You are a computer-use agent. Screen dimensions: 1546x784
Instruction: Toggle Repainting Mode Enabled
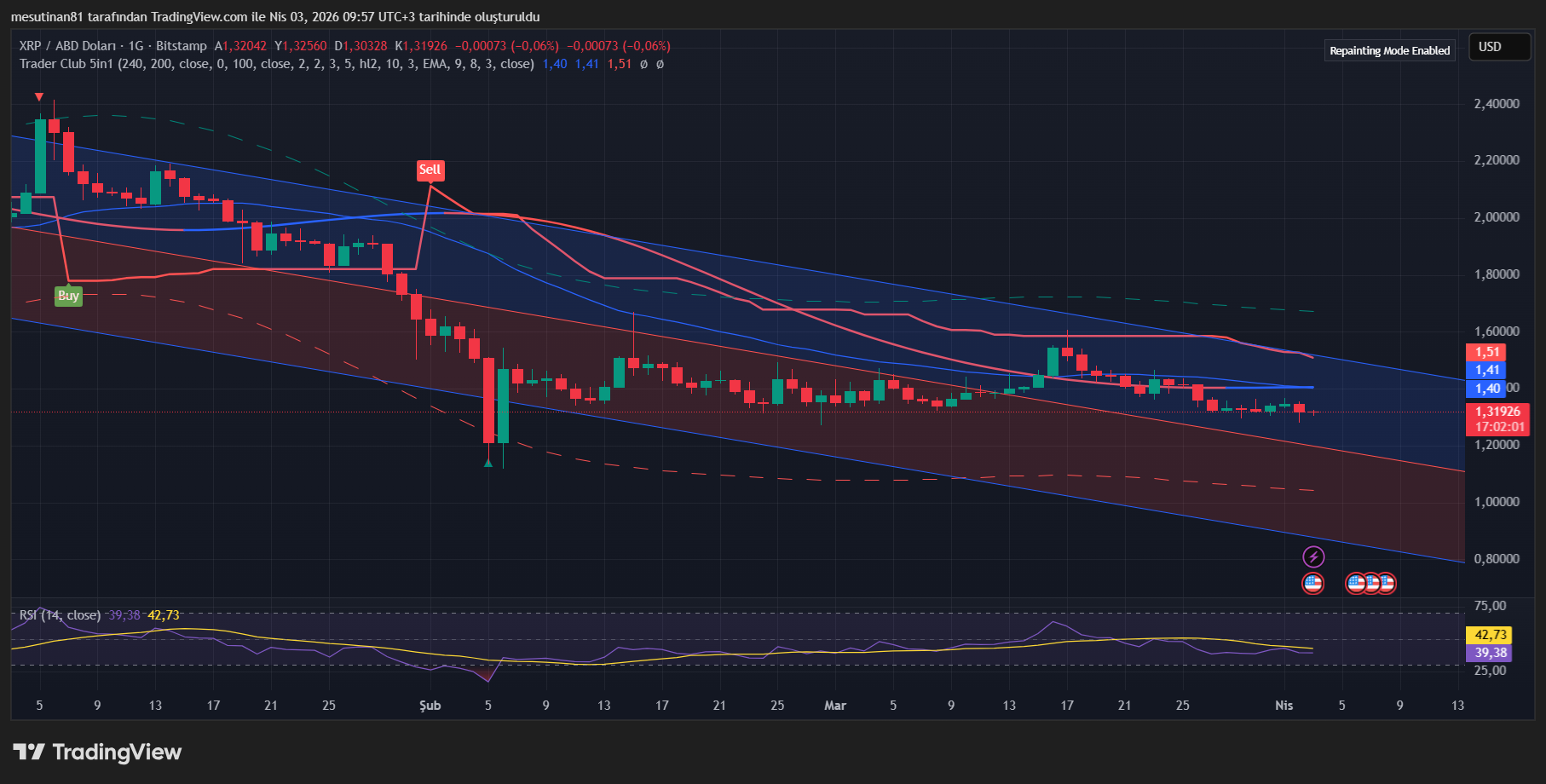point(1389,50)
